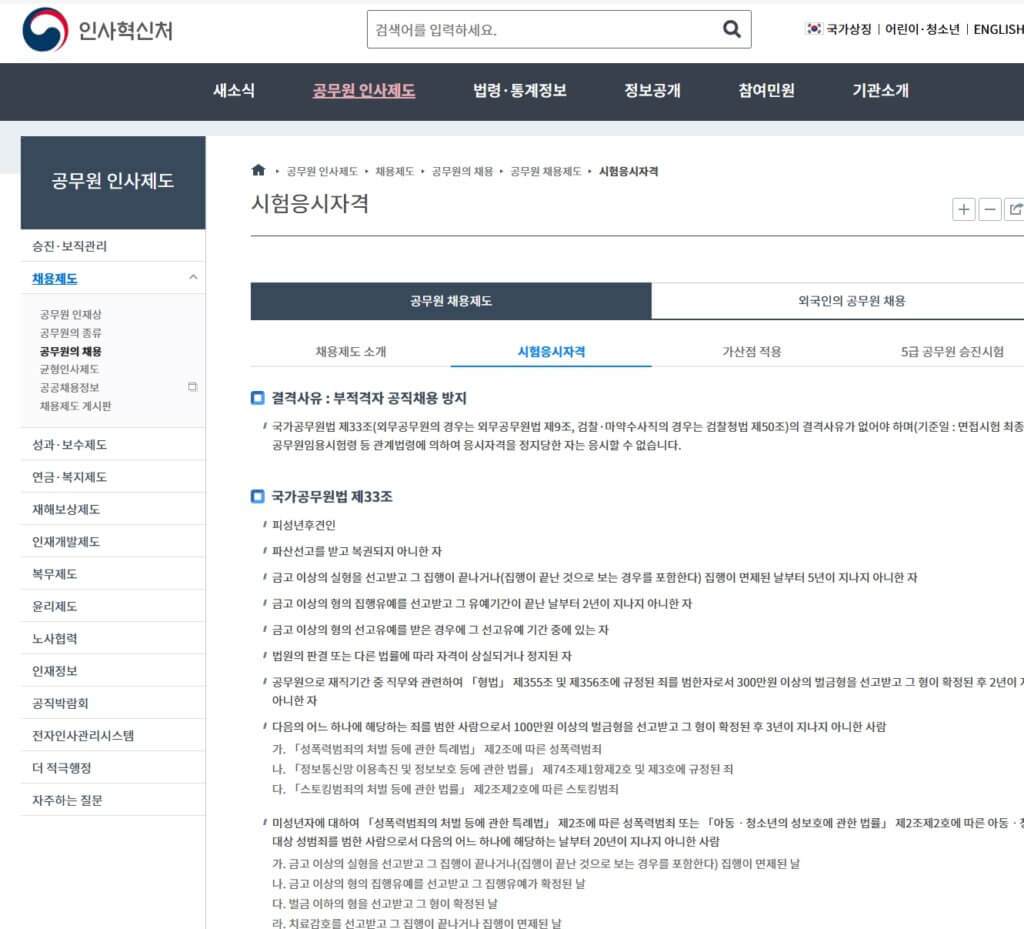Click the external link icon beside 공공채용정보
This screenshot has width=1024, height=929.
(x=193, y=387)
